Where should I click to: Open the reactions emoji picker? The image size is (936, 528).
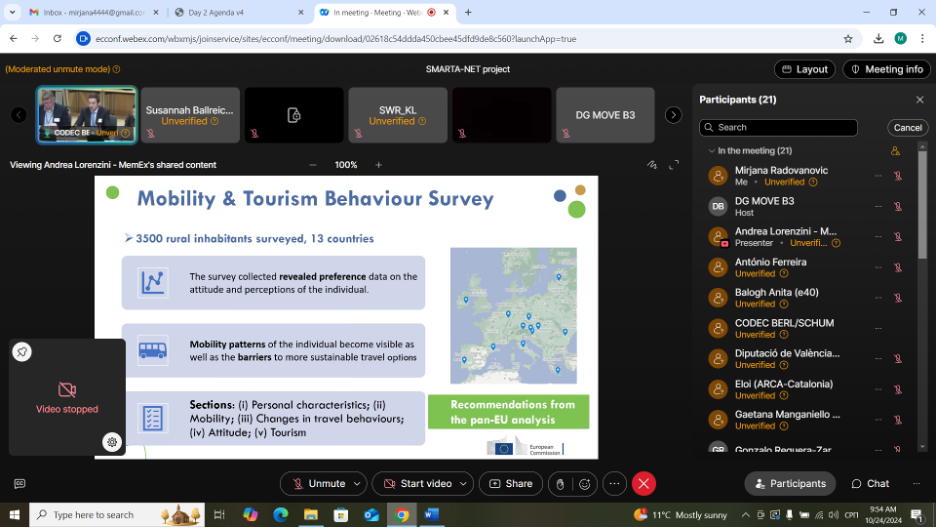point(585,484)
